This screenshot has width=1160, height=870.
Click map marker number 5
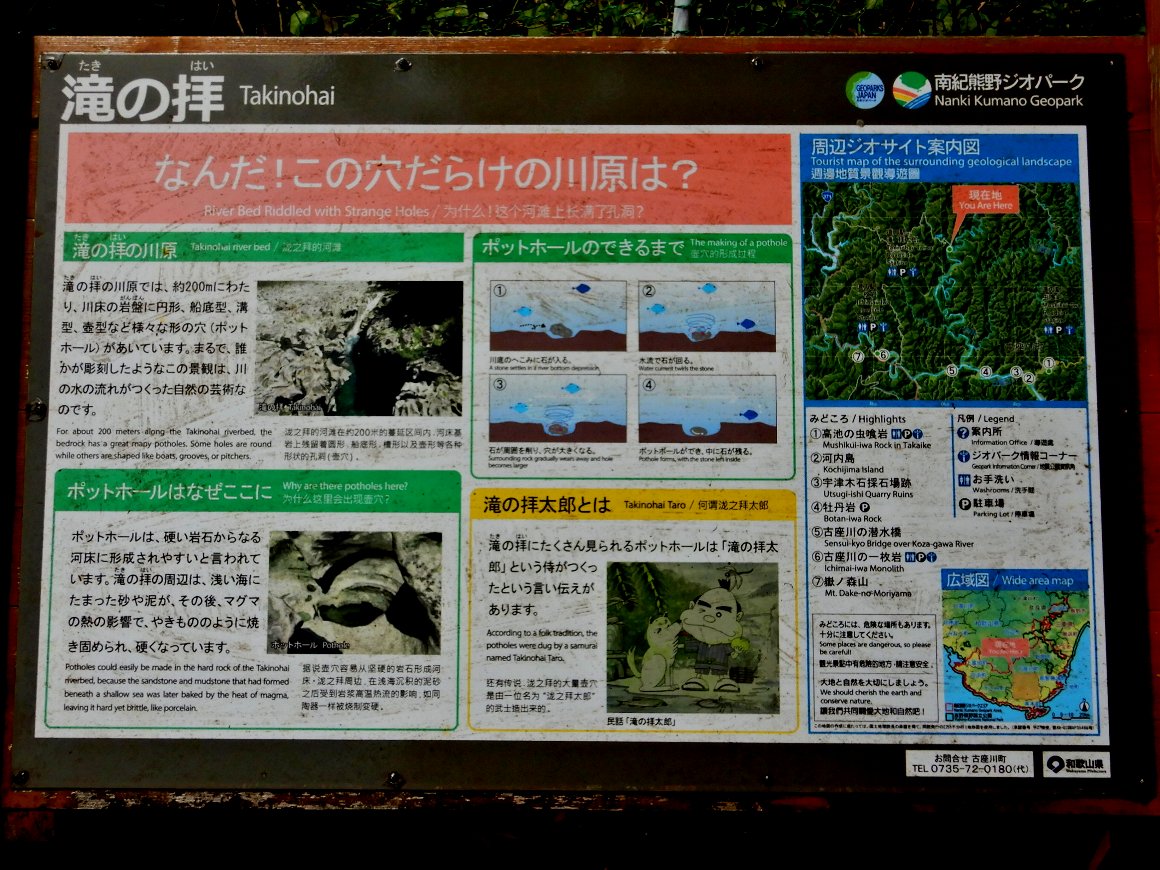pos(952,370)
